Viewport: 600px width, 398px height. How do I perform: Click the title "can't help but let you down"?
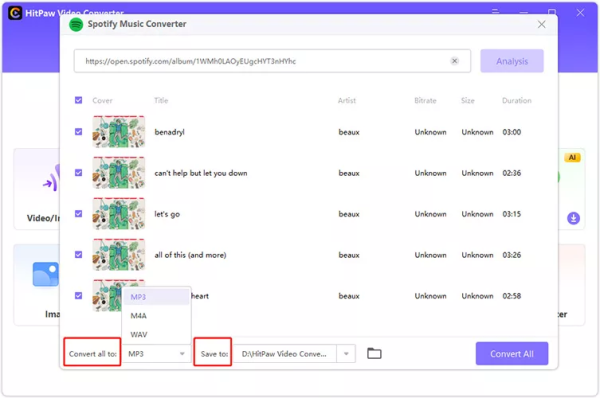[201, 173]
